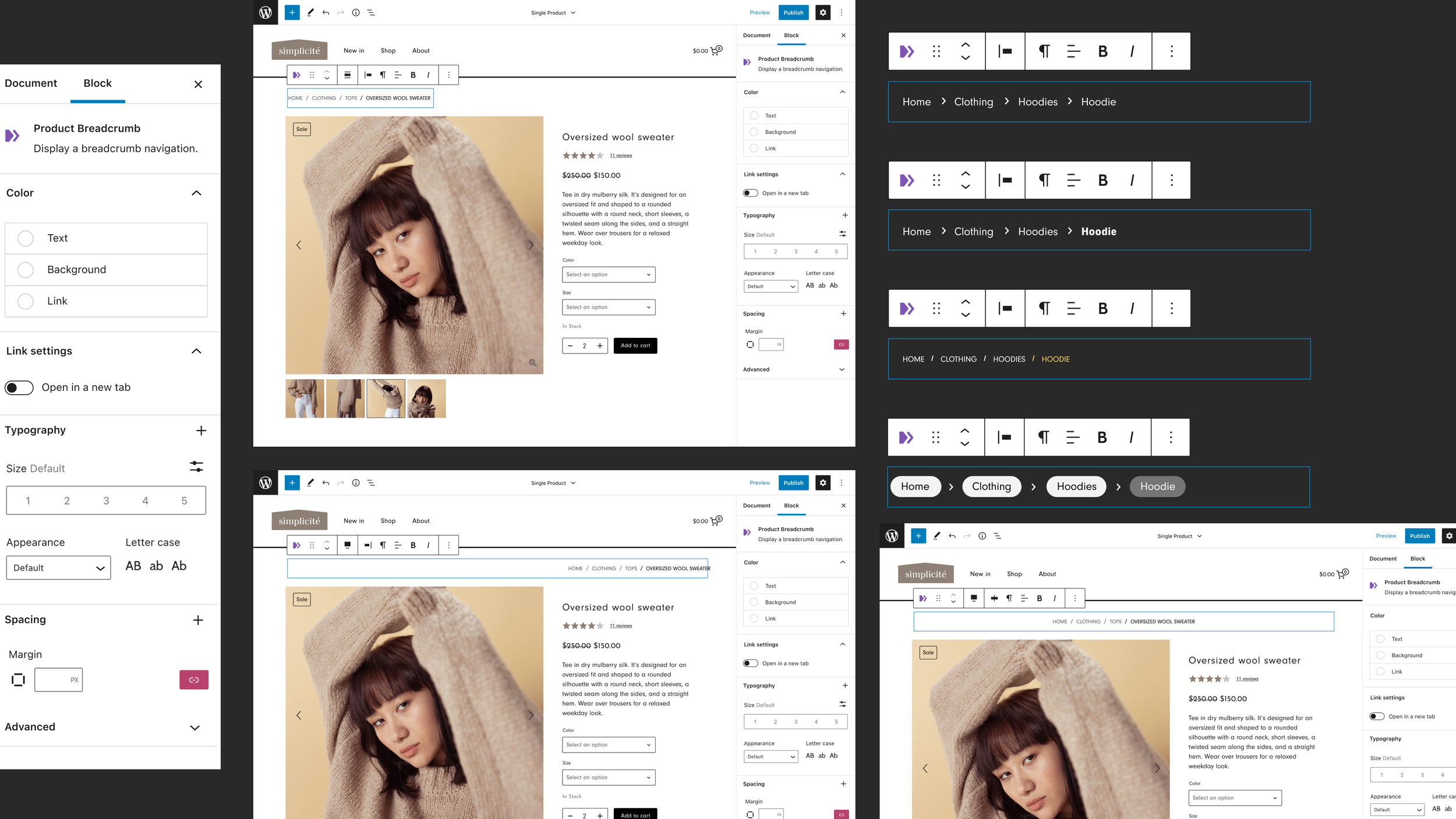
Task: Click Publish button in left-aligned breadcrumb editor
Action: [x=793, y=12]
